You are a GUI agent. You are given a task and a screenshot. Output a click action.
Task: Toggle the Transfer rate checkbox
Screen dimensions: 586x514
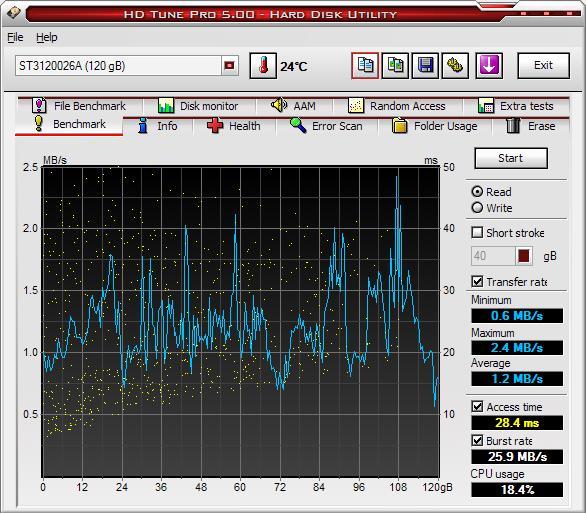[477, 281]
